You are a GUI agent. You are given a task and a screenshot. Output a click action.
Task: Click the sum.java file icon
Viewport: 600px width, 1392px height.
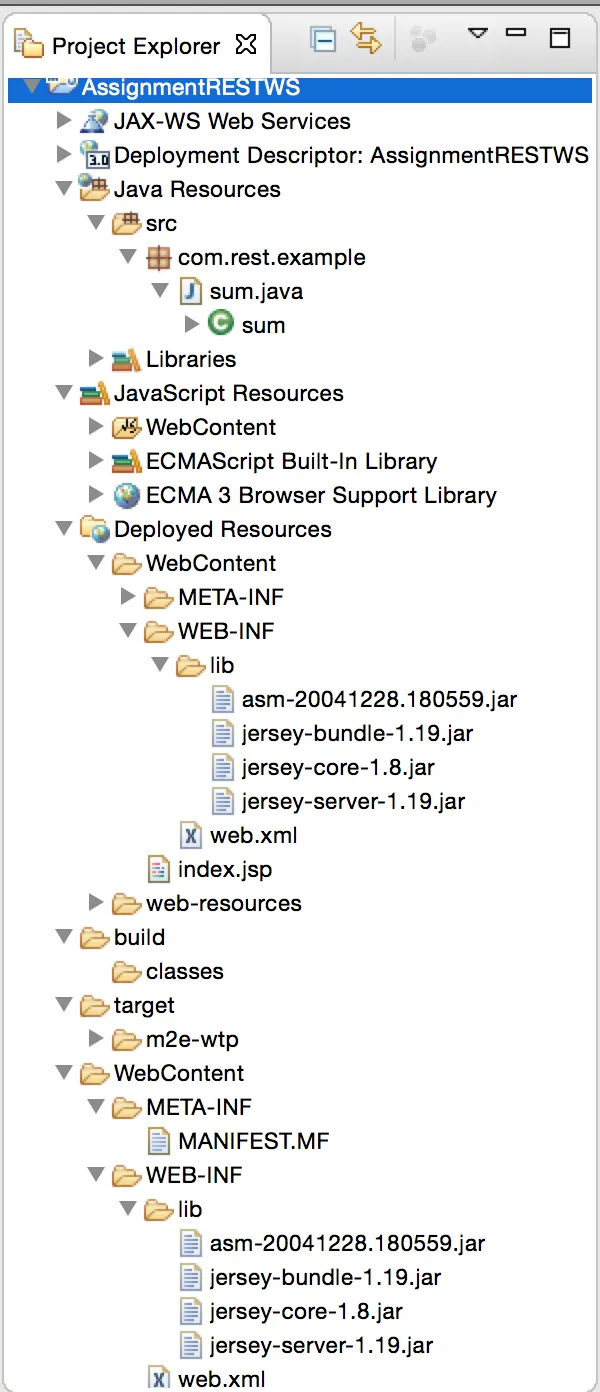[x=190, y=291]
